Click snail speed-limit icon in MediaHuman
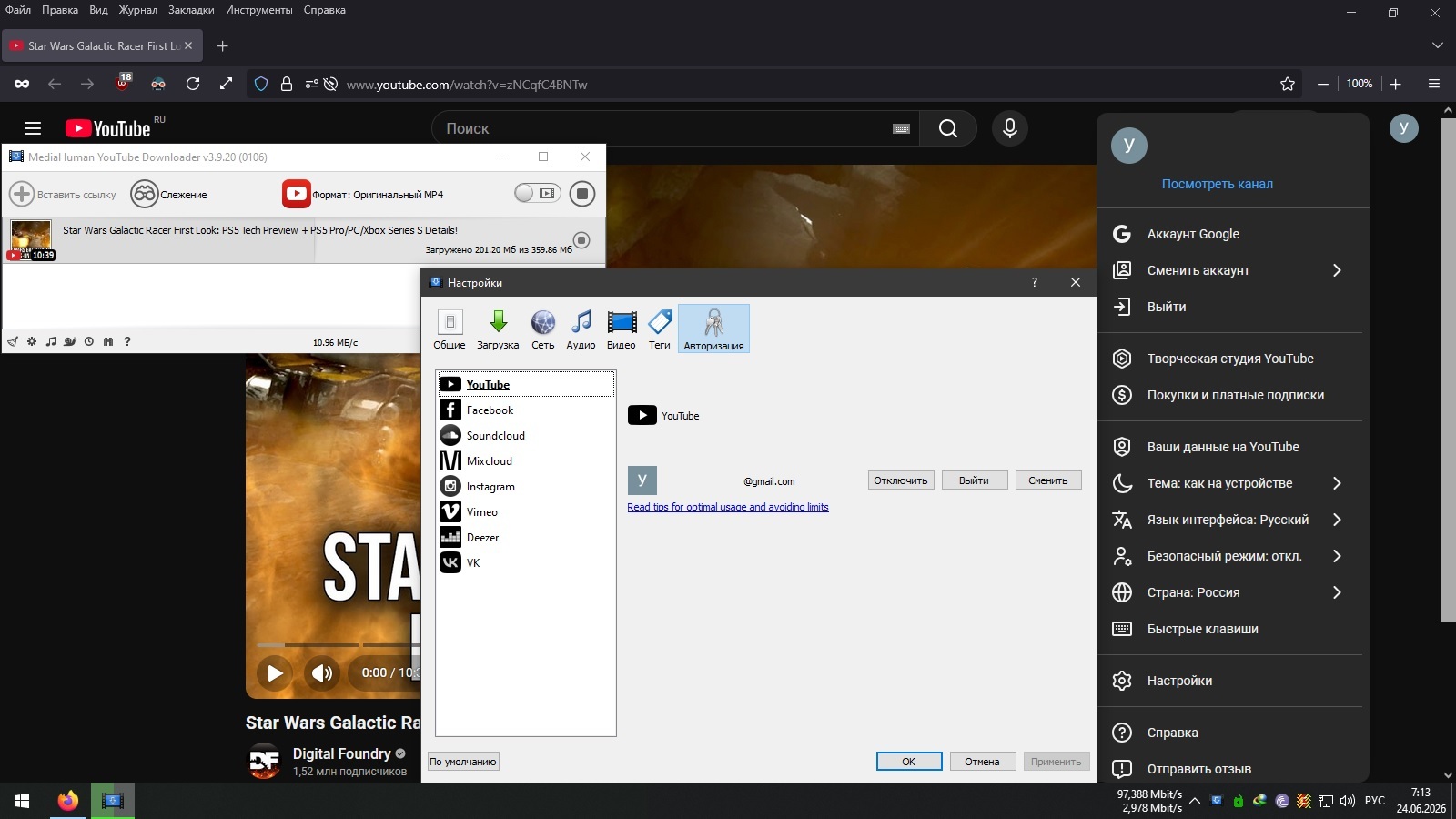 click(70, 342)
